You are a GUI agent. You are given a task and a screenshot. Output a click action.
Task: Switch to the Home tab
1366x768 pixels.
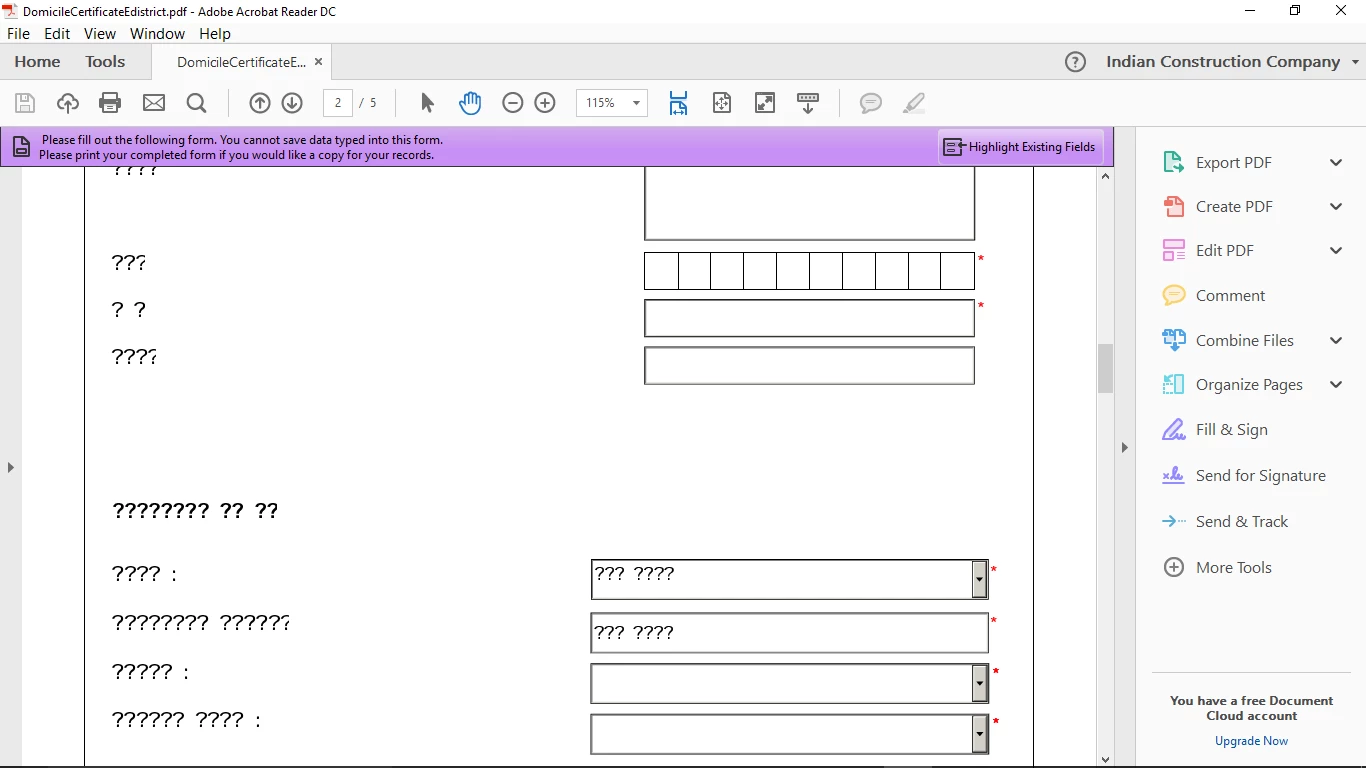[x=37, y=62]
